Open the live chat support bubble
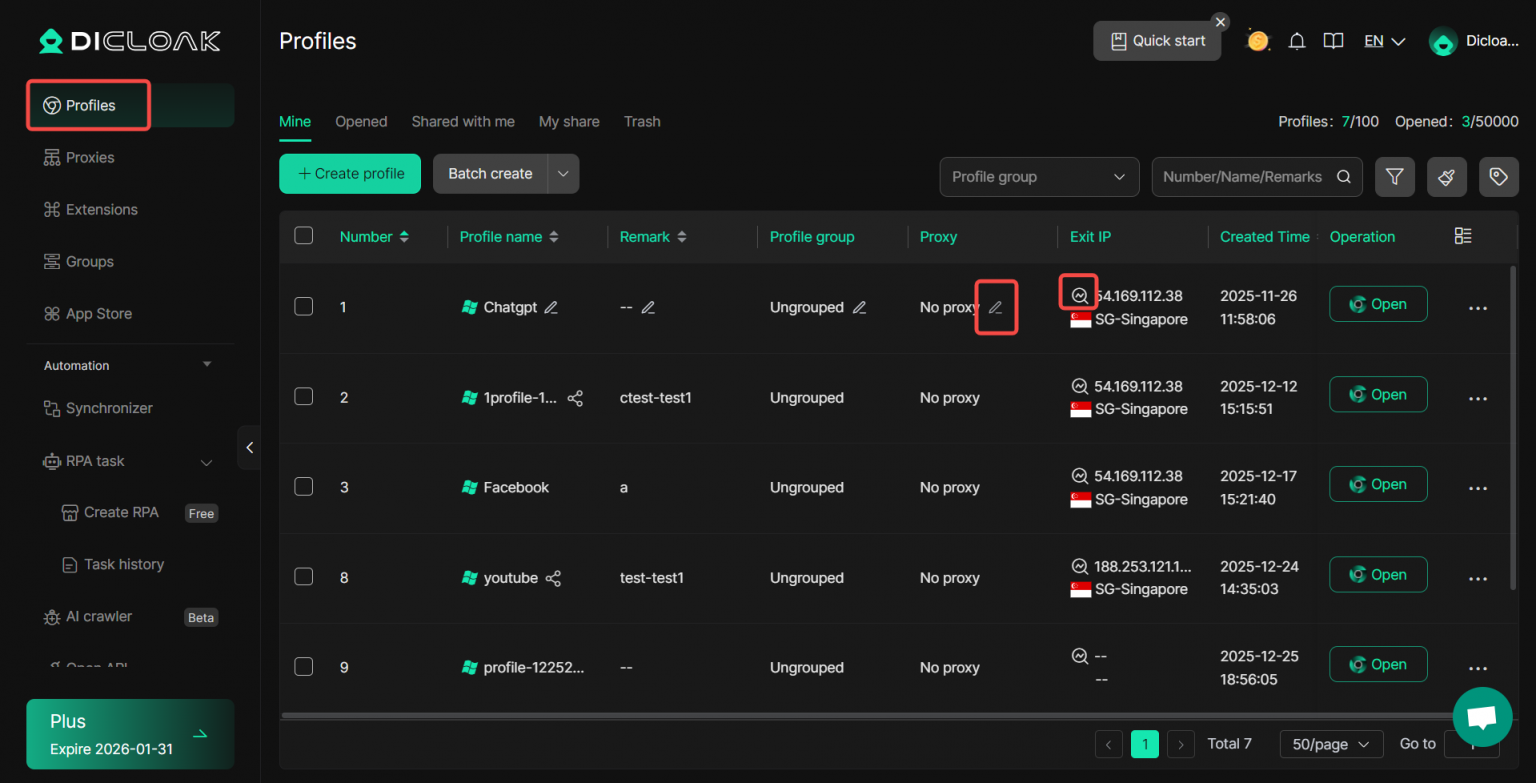The image size is (1536, 783). (x=1482, y=717)
